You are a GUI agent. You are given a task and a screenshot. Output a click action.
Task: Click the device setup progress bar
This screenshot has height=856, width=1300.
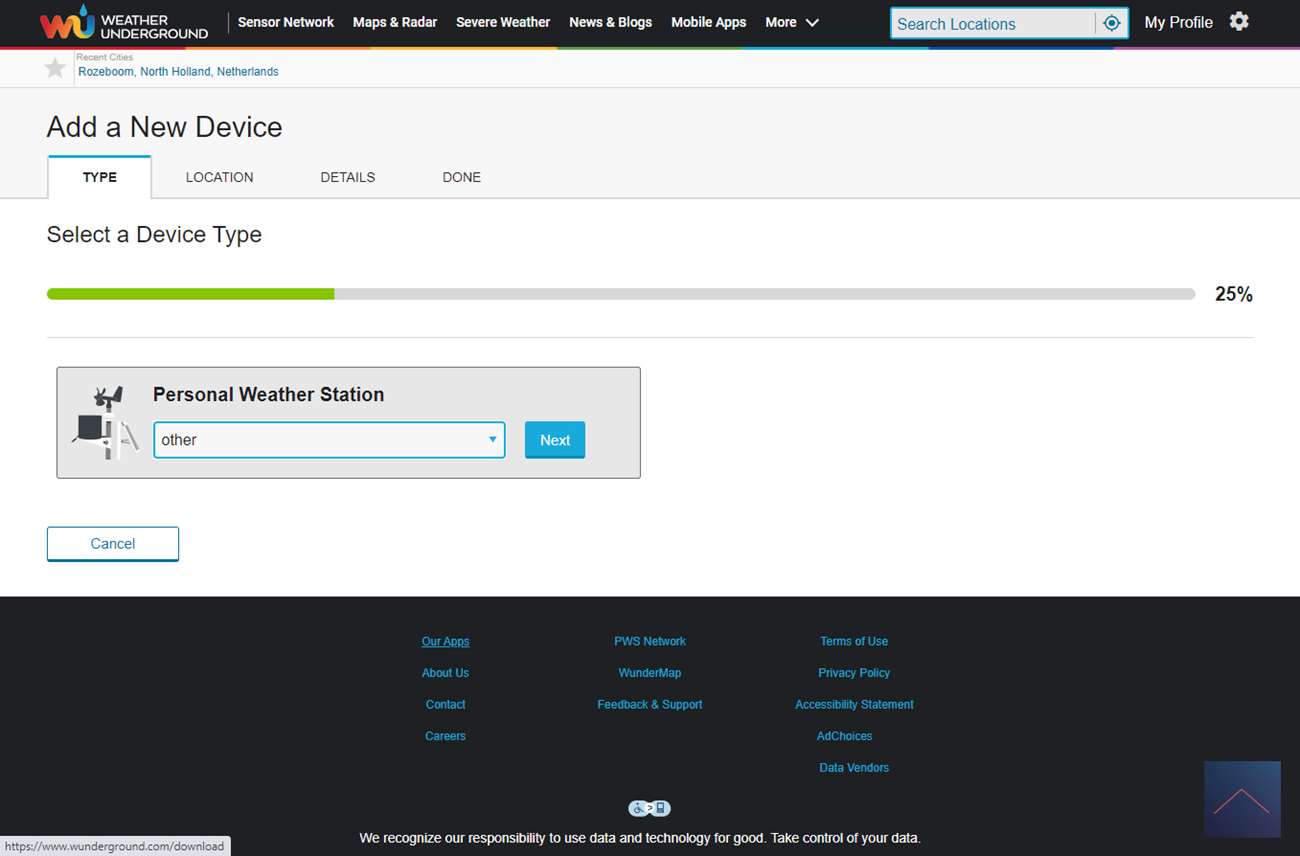(x=620, y=294)
